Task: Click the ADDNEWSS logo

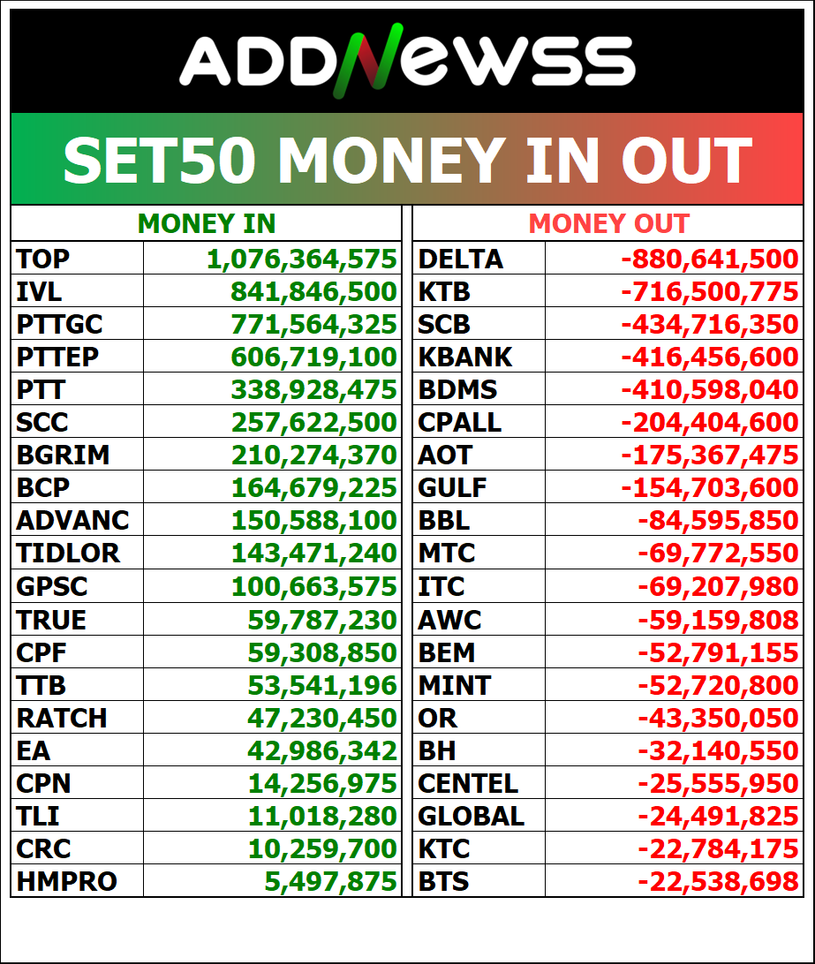Action: pyautogui.click(x=408, y=60)
